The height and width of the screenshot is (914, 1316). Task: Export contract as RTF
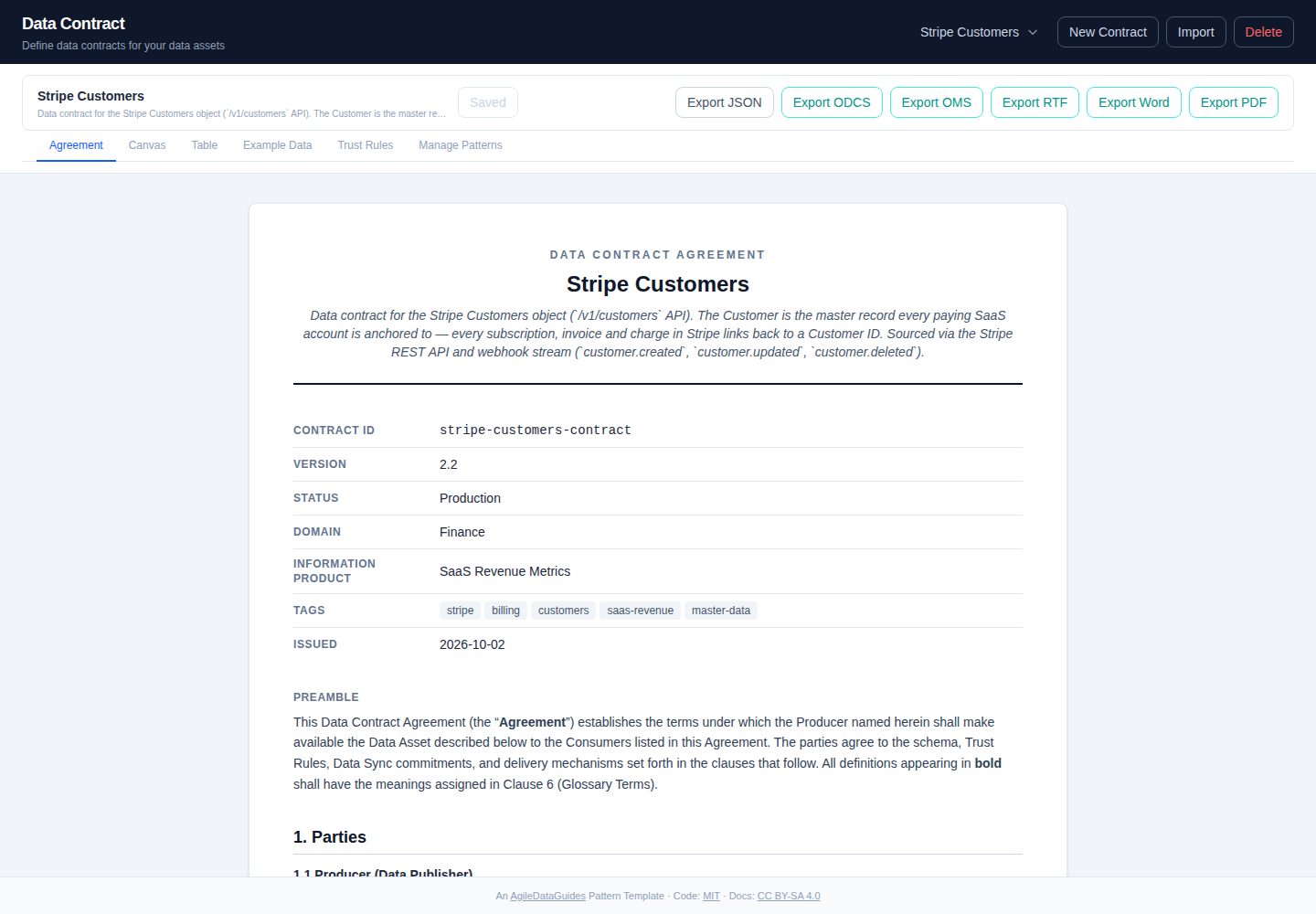[x=1035, y=102]
